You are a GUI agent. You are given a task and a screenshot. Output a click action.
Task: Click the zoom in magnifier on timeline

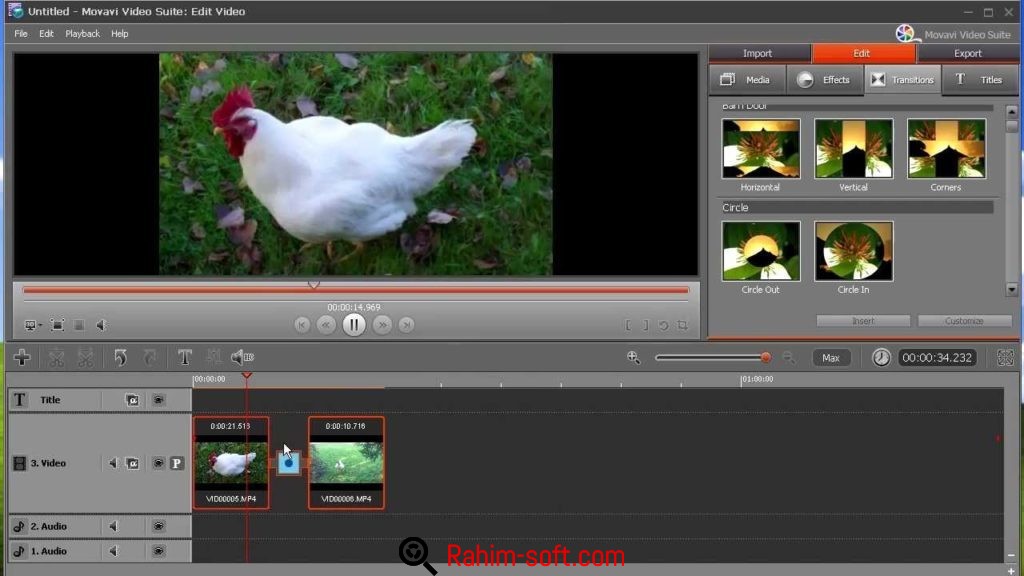[633, 357]
